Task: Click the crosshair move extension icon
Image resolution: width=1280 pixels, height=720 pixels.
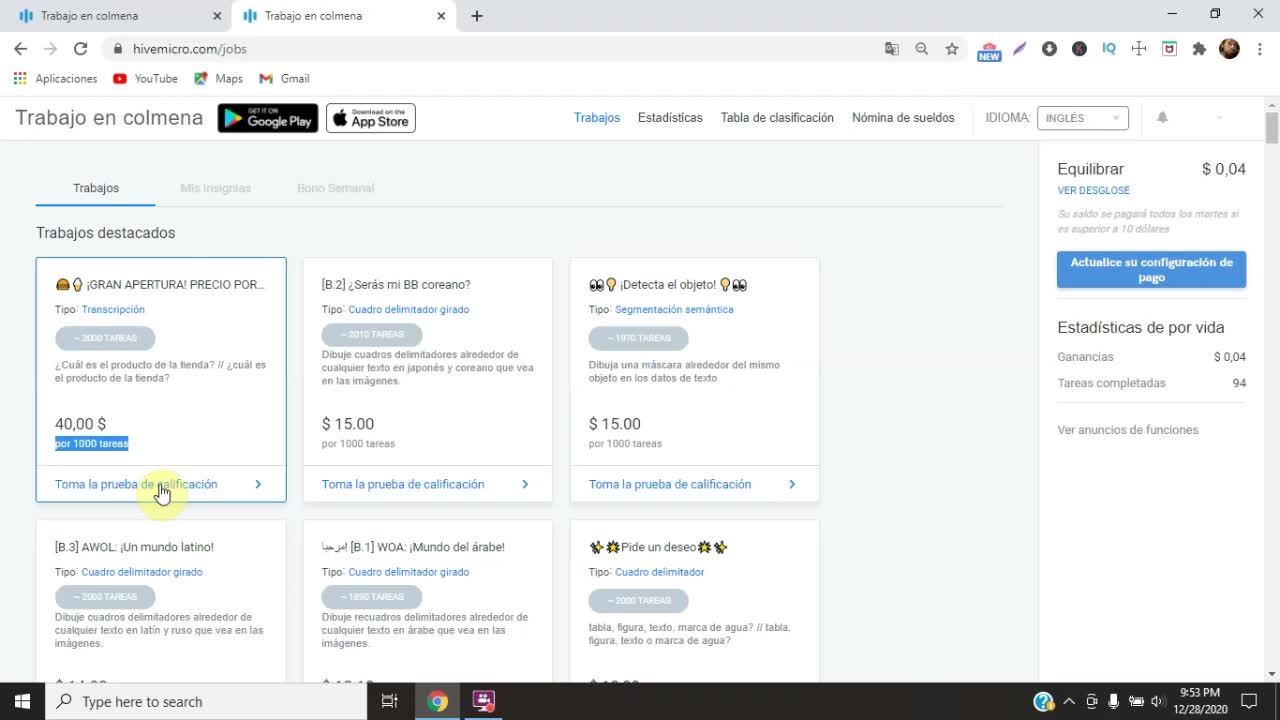Action: 1139,48
